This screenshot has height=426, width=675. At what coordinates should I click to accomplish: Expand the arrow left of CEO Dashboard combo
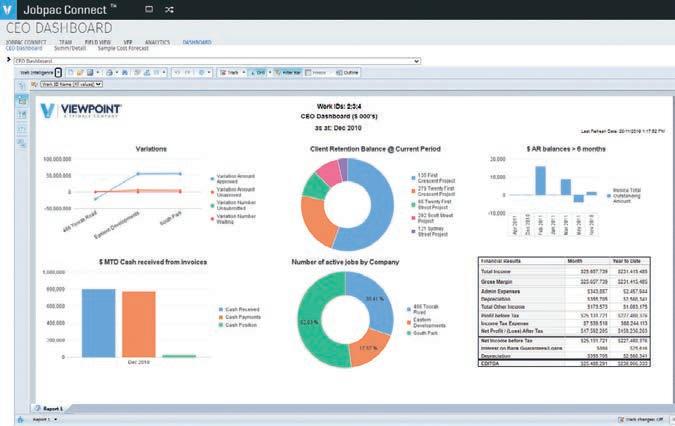(8, 59)
